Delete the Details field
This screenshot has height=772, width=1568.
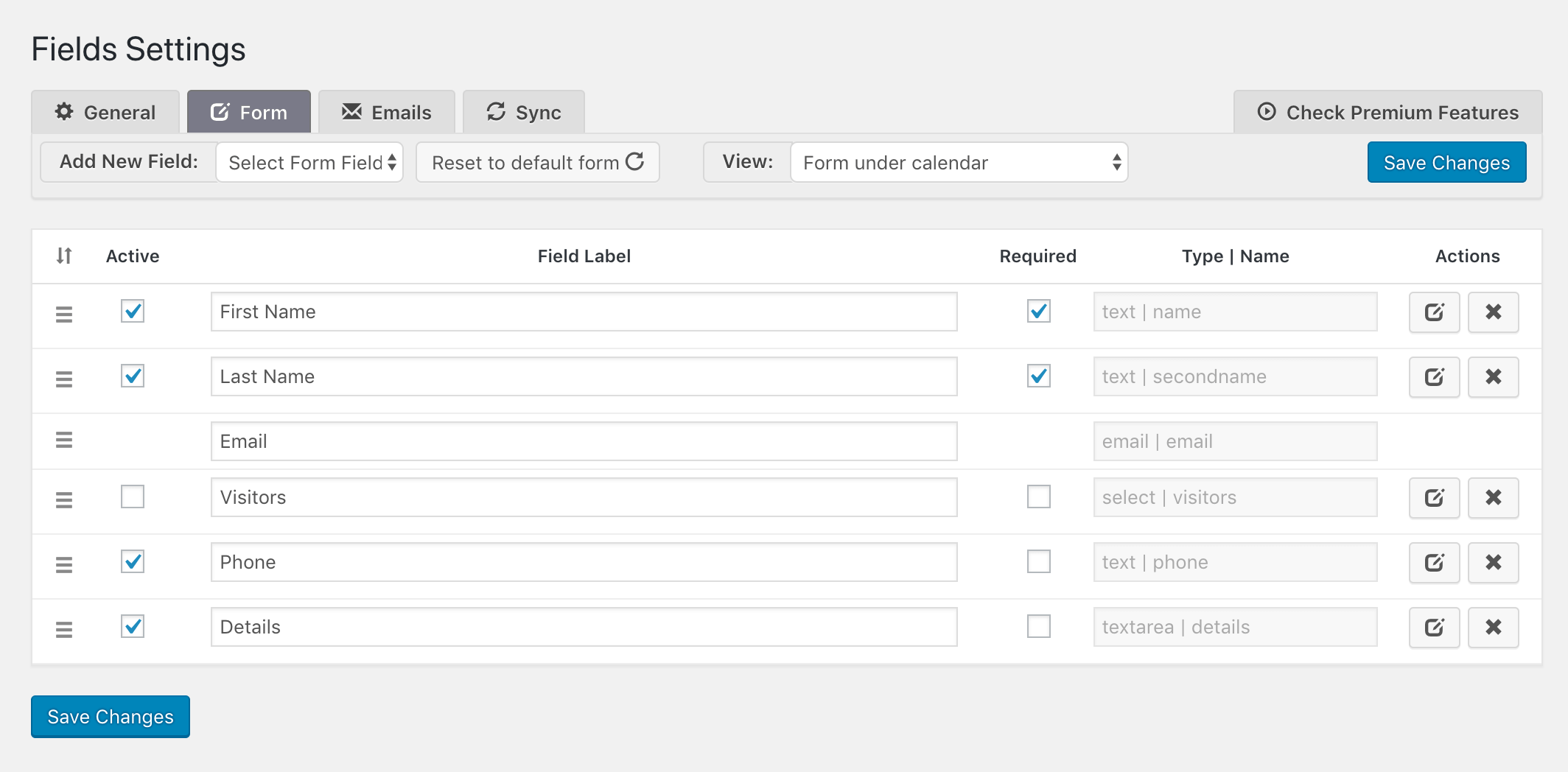pyautogui.click(x=1493, y=627)
